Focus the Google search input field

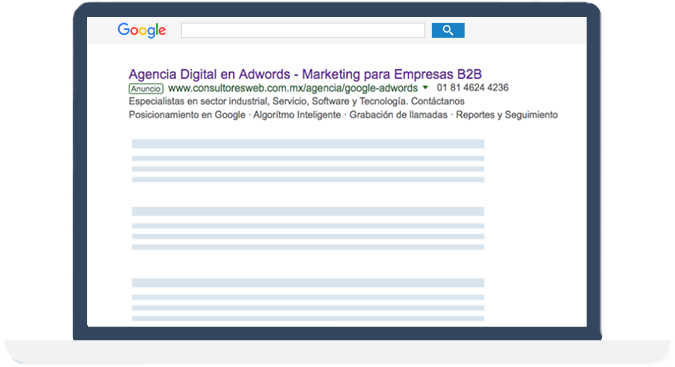tap(303, 31)
